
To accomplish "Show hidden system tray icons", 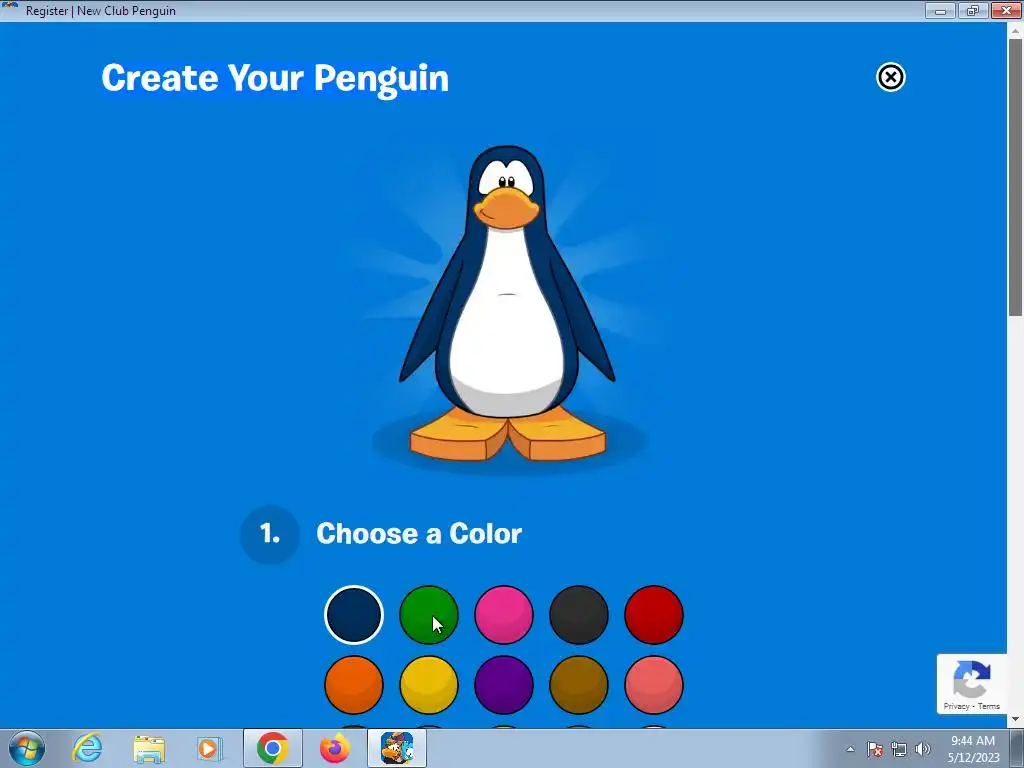I will [x=850, y=749].
